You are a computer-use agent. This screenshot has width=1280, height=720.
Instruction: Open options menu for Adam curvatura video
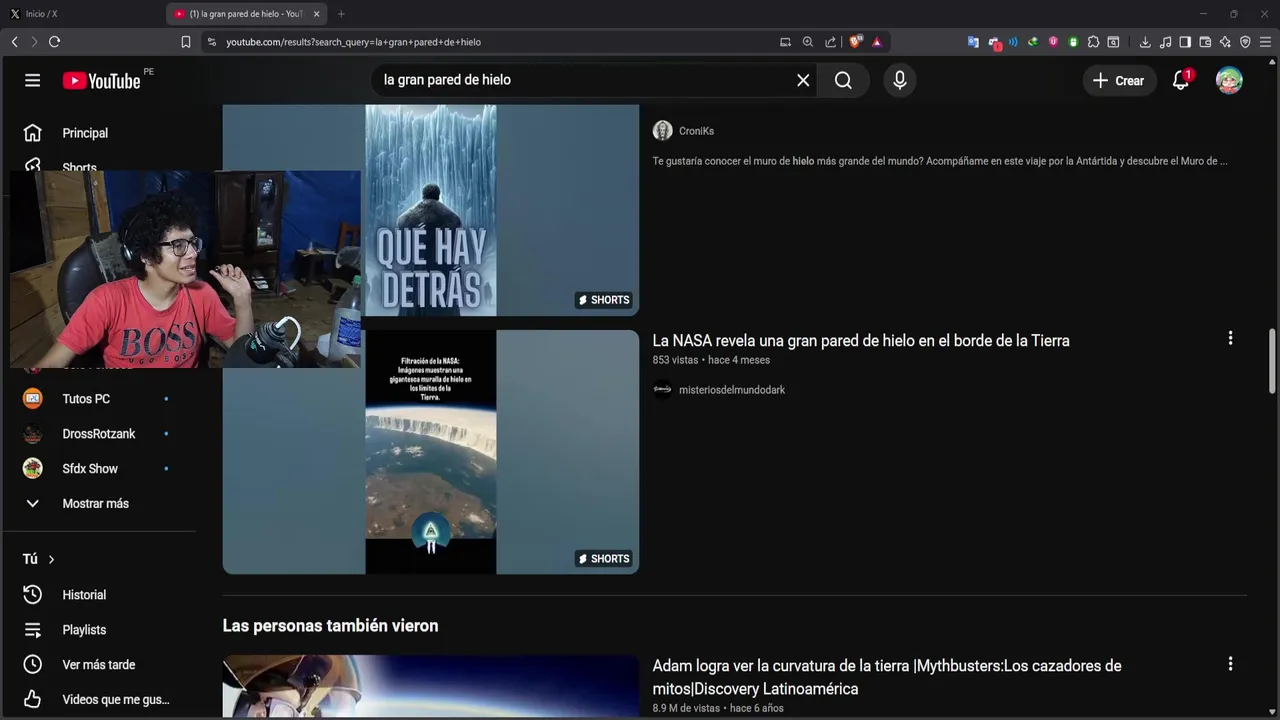pos(1230,664)
